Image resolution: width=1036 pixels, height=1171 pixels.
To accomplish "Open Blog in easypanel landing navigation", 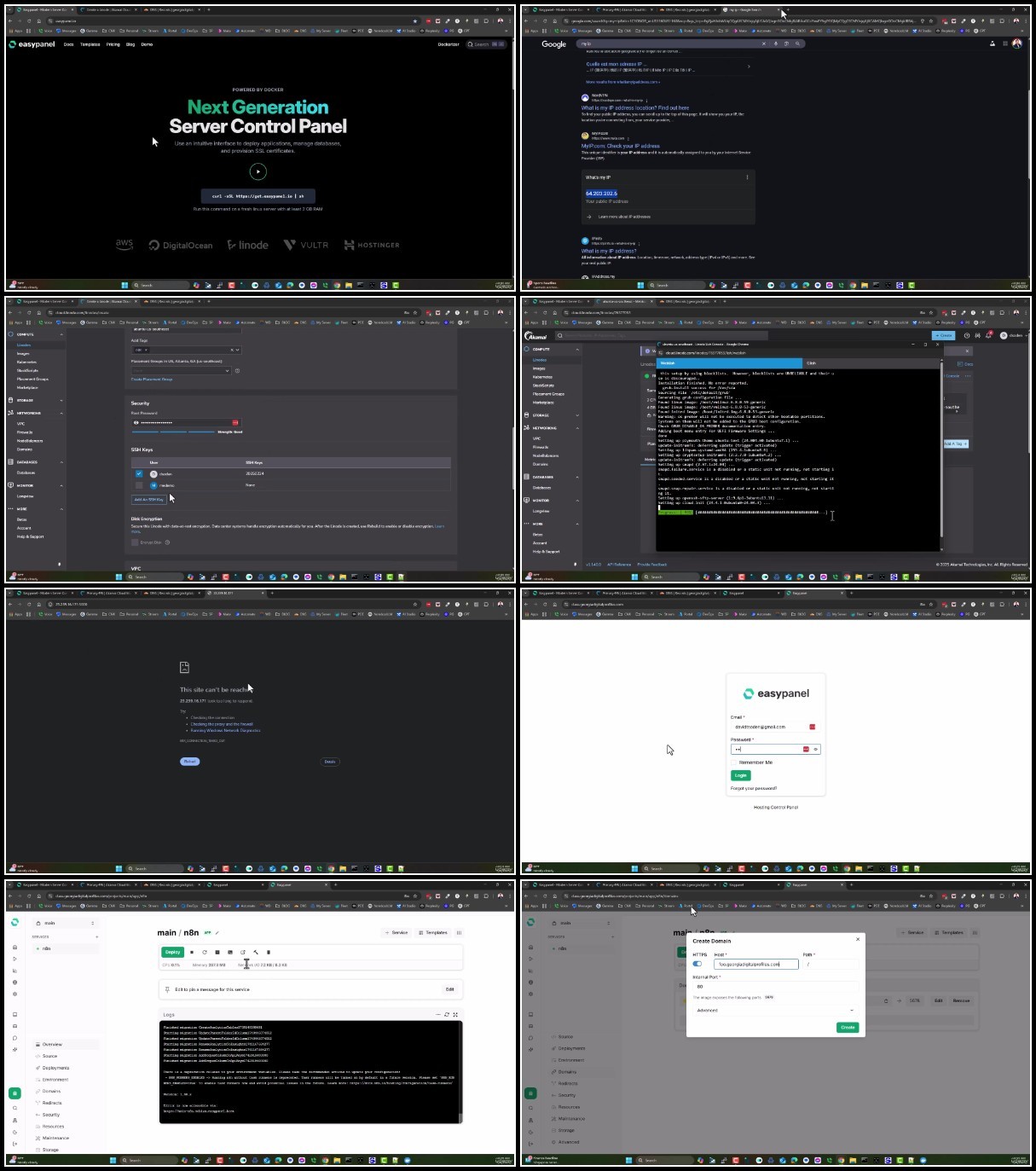I will coord(130,44).
